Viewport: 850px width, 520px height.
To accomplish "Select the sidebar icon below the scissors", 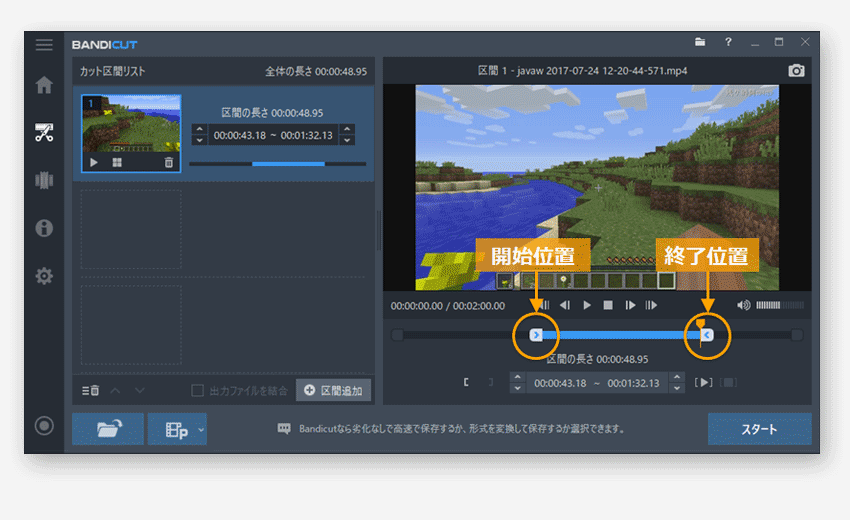I will click(x=44, y=180).
